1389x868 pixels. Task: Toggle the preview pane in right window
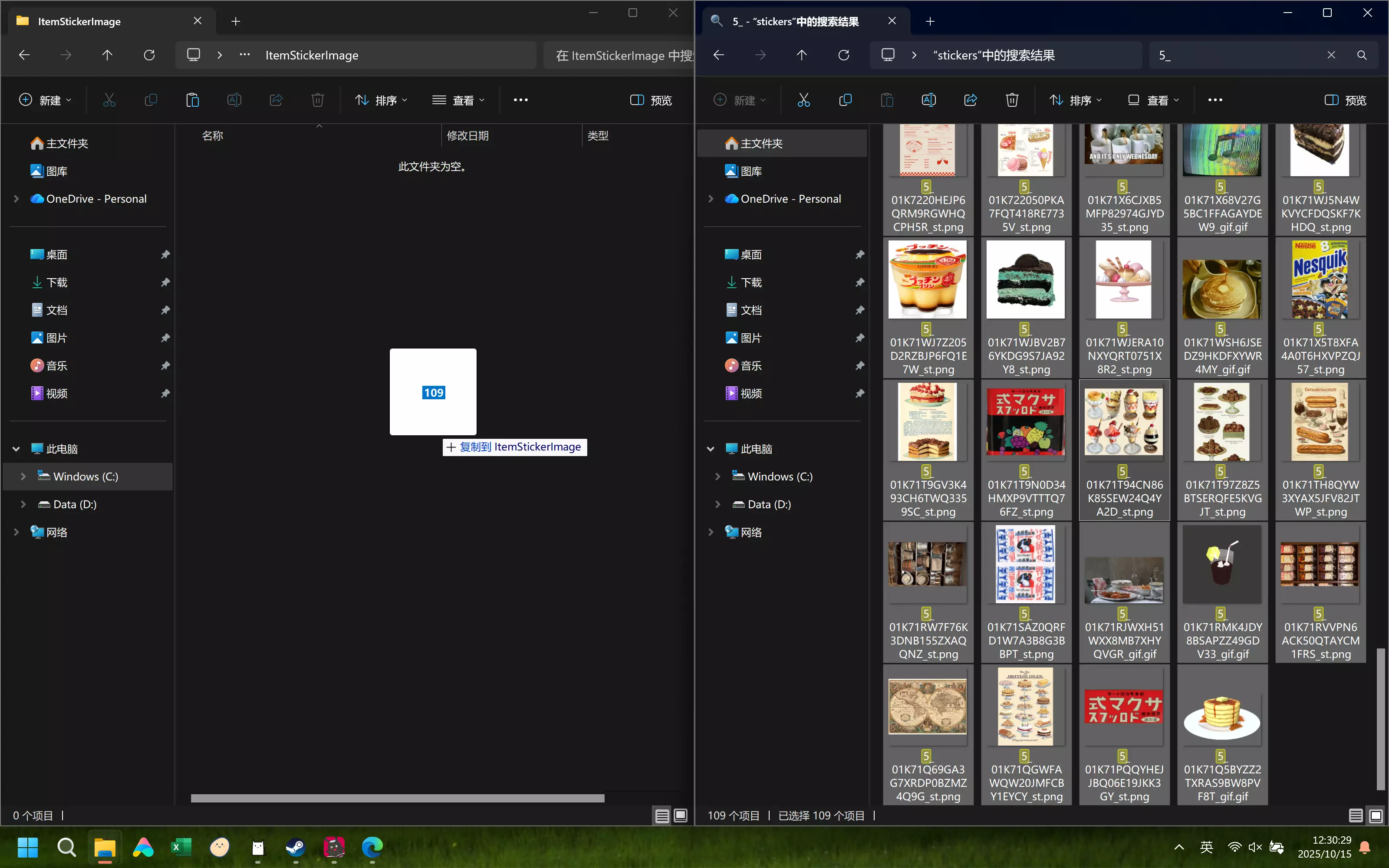[x=1346, y=100]
